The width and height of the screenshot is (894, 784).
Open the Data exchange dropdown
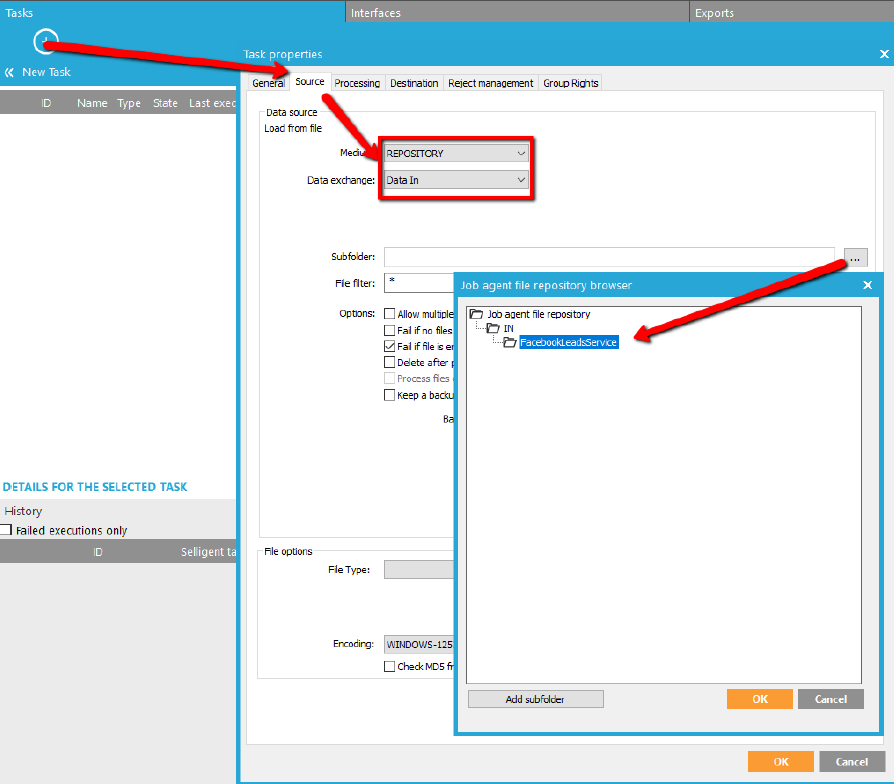coord(456,180)
